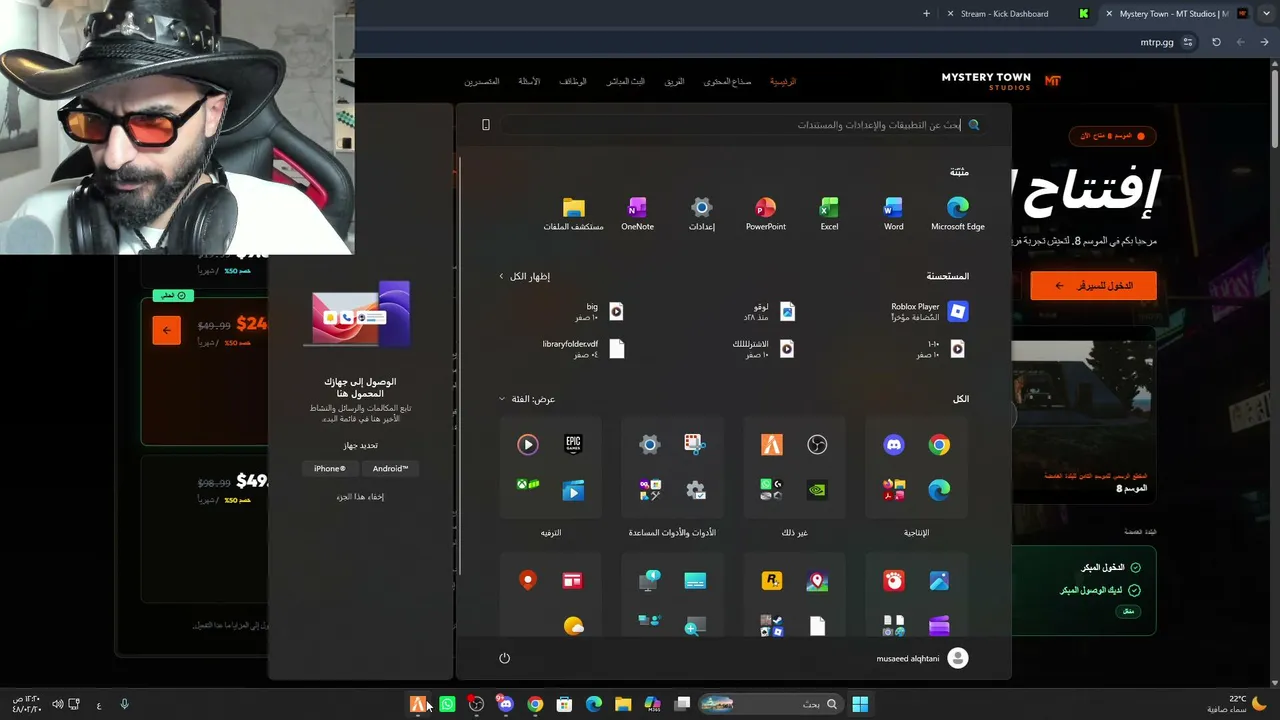Open مستكشف الملفات file explorer pinned app

[x=573, y=213]
